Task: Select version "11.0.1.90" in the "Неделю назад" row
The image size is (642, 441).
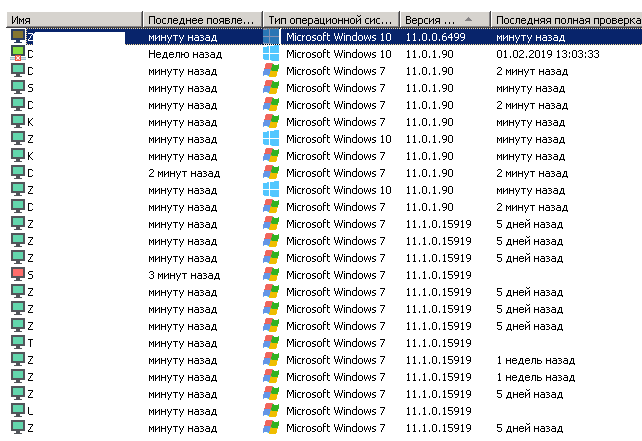Action: pyautogui.click(x=430, y=54)
